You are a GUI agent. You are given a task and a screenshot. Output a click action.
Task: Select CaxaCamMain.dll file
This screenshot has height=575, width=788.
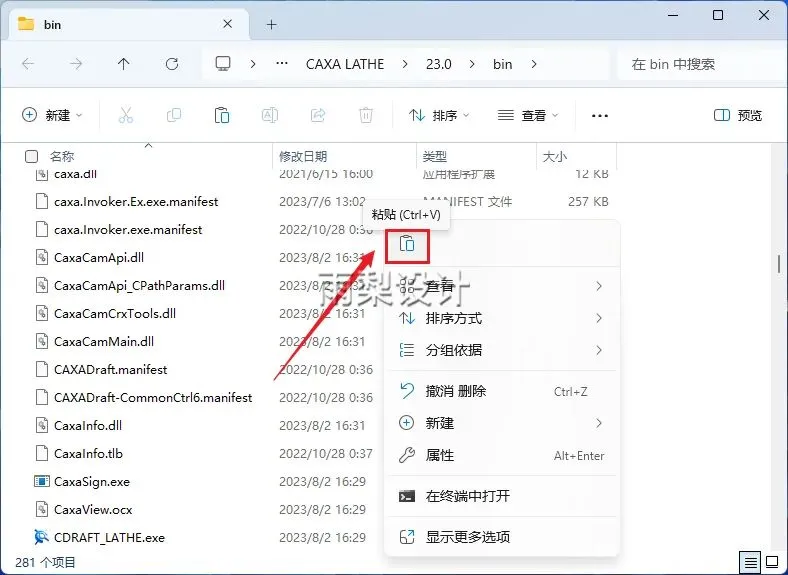(x=104, y=342)
